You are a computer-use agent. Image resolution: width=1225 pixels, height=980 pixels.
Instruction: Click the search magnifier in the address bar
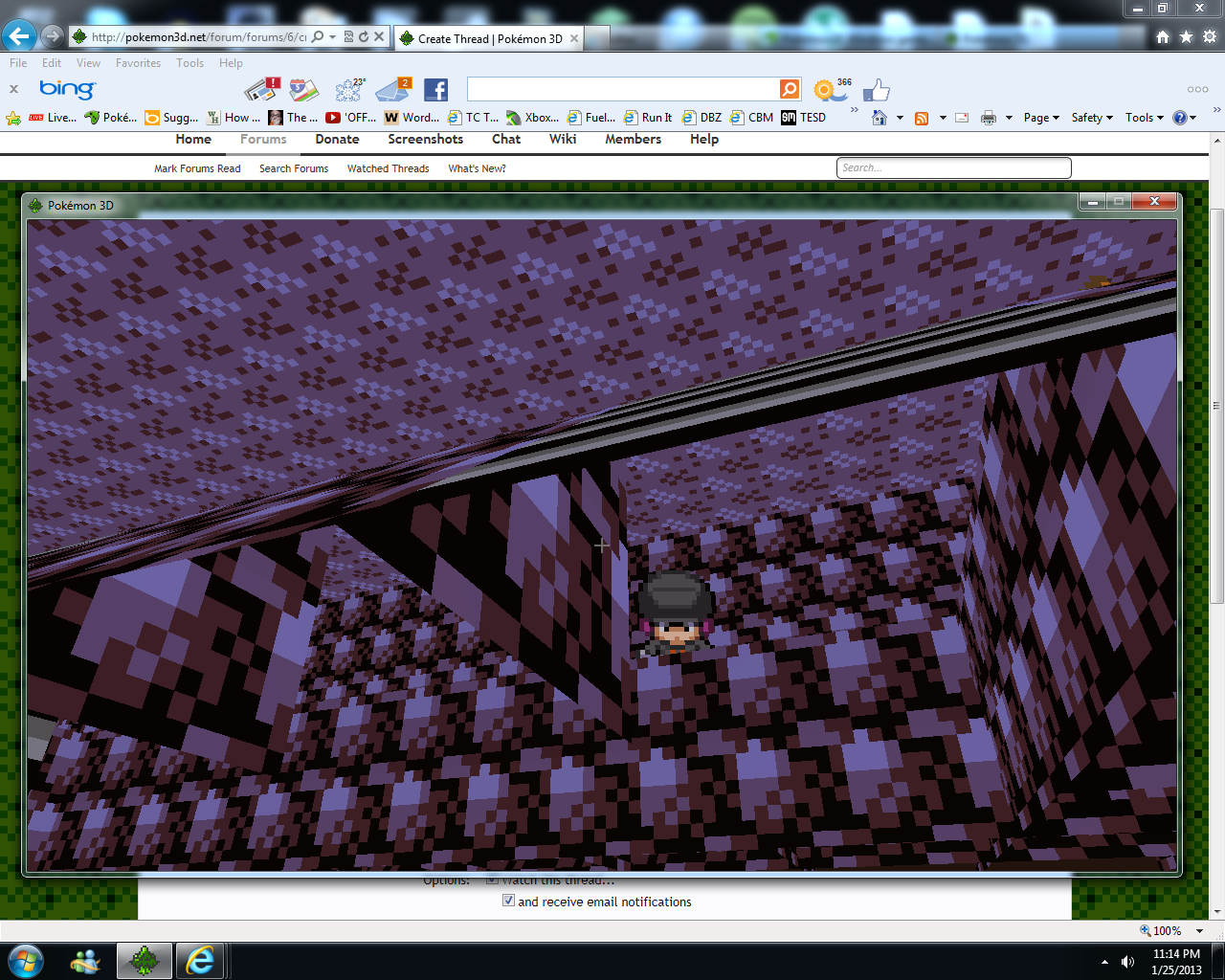[x=318, y=37]
